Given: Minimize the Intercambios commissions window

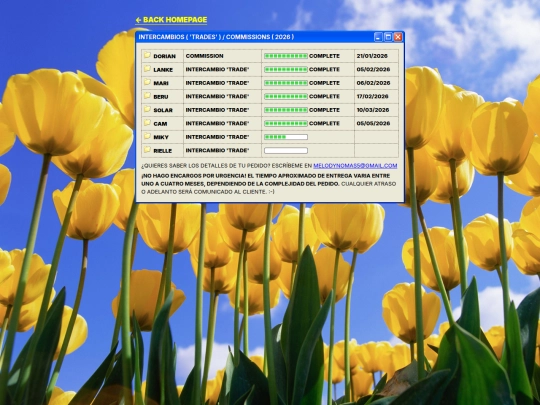Looking at the screenshot, I should point(378,37).
